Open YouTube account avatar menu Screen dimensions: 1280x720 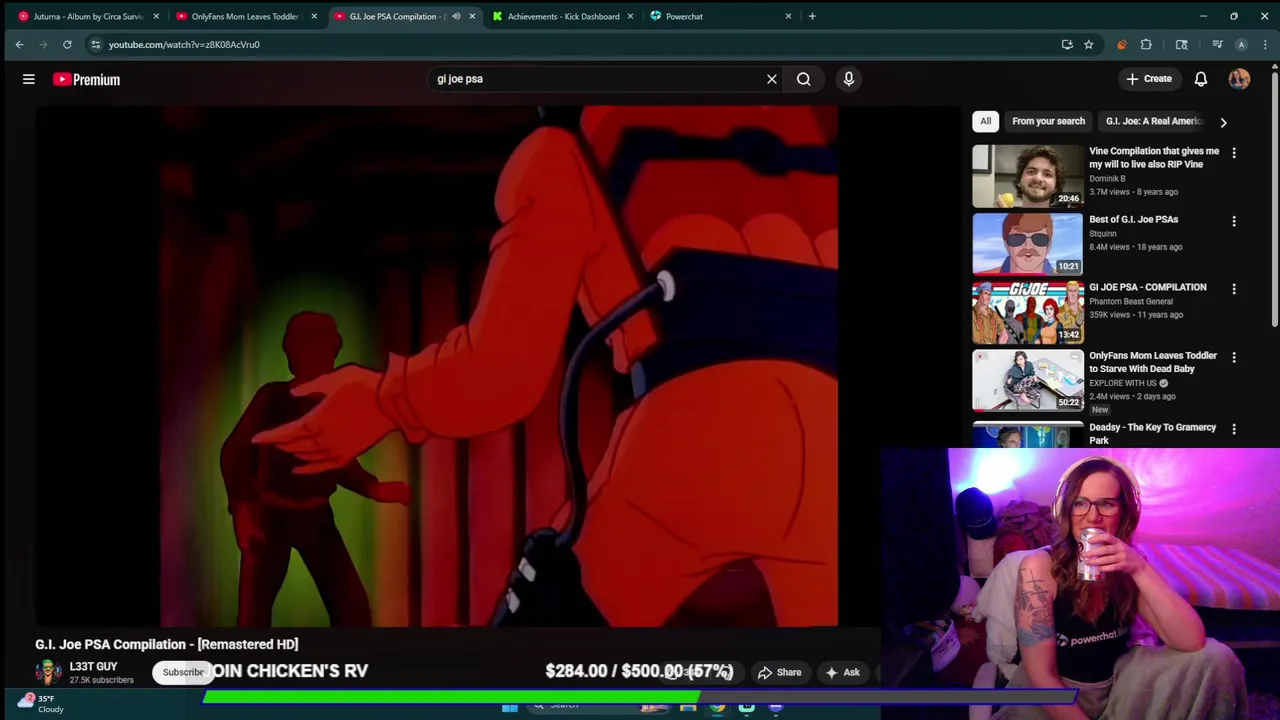click(1240, 79)
